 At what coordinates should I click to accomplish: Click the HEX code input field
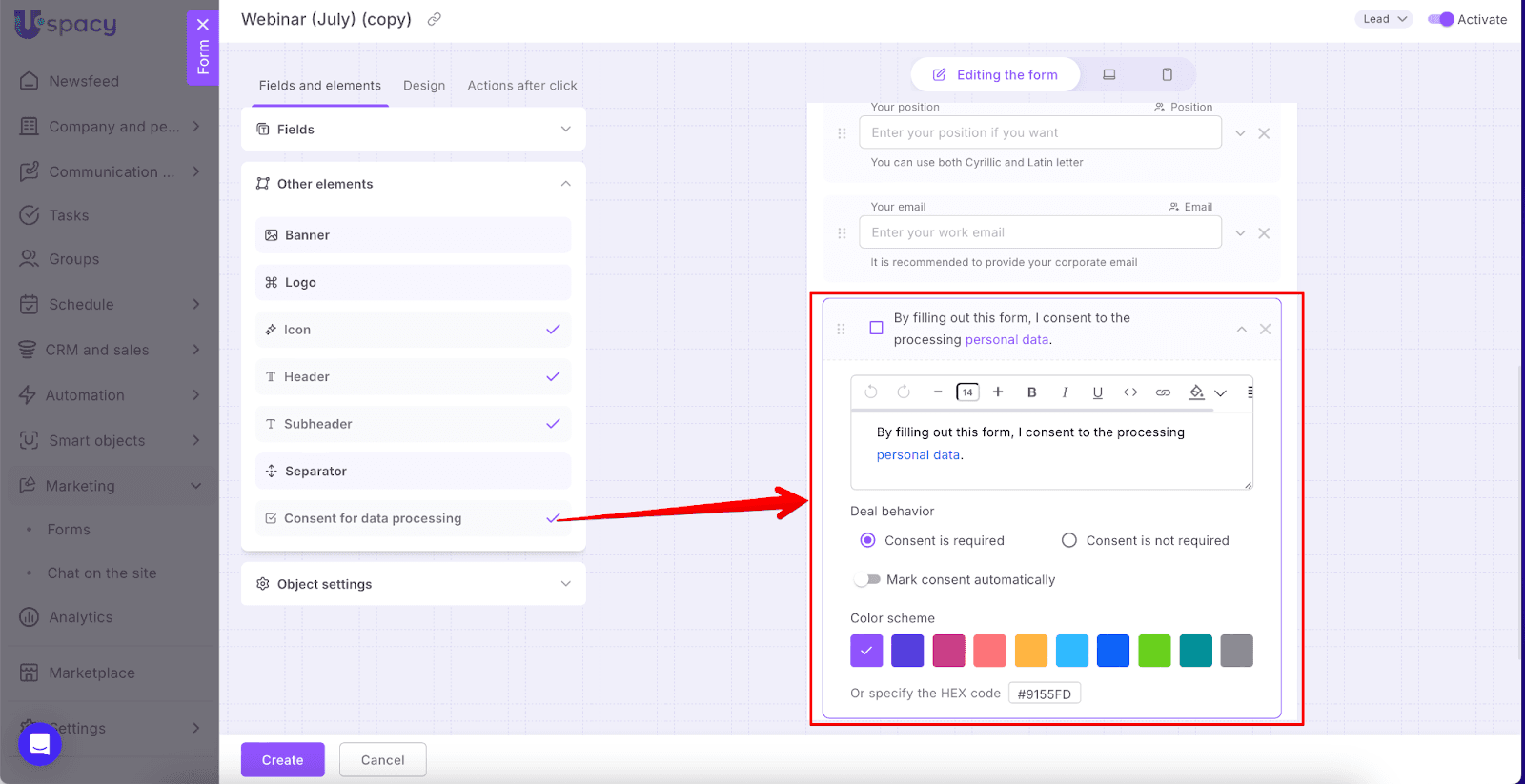(x=1044, y=694)
